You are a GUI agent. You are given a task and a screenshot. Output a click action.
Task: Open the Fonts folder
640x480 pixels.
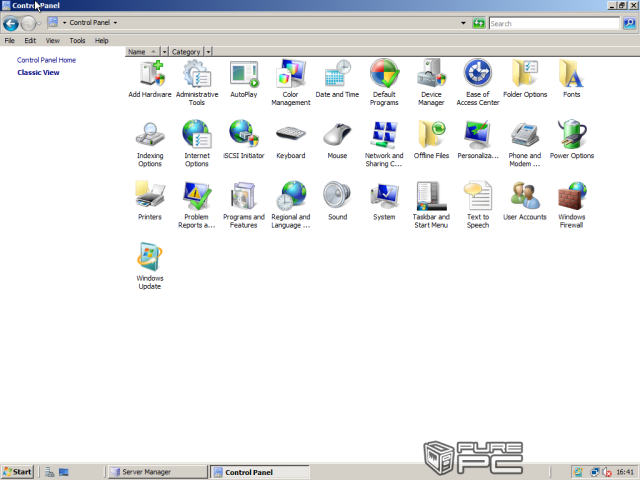pyautogui.click(x=571, y=79)
